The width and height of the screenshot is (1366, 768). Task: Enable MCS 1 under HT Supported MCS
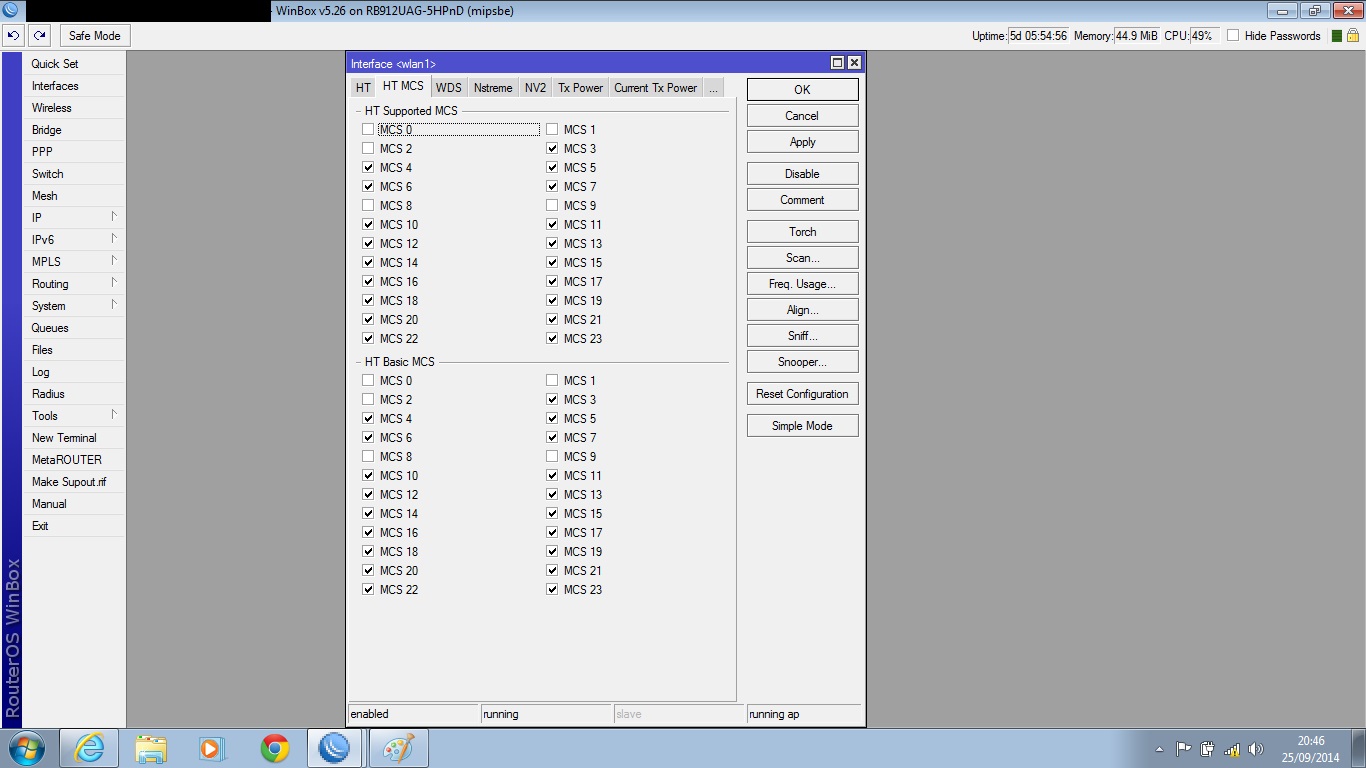tap(552, 130)
